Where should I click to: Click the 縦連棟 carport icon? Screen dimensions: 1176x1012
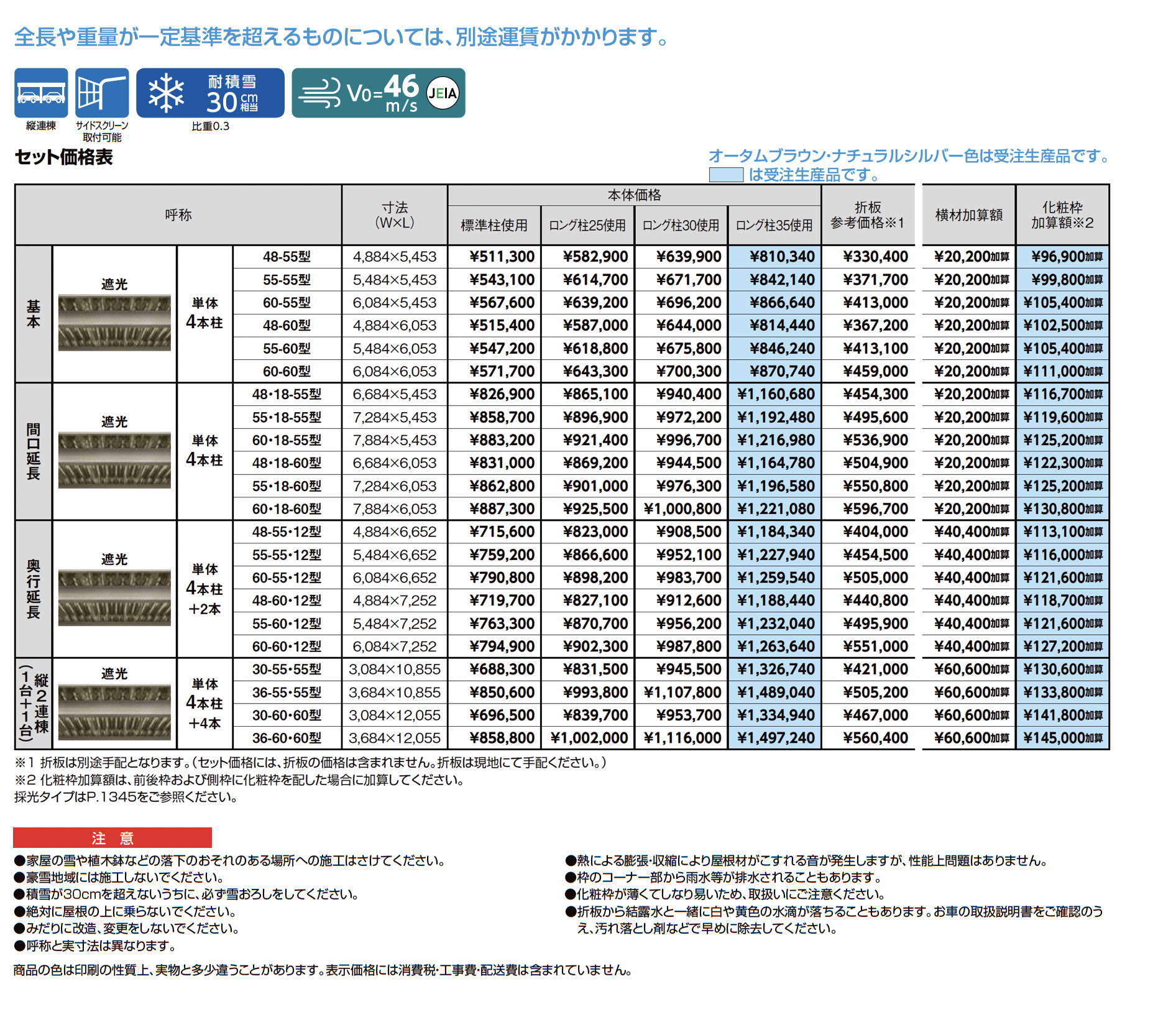41,93
